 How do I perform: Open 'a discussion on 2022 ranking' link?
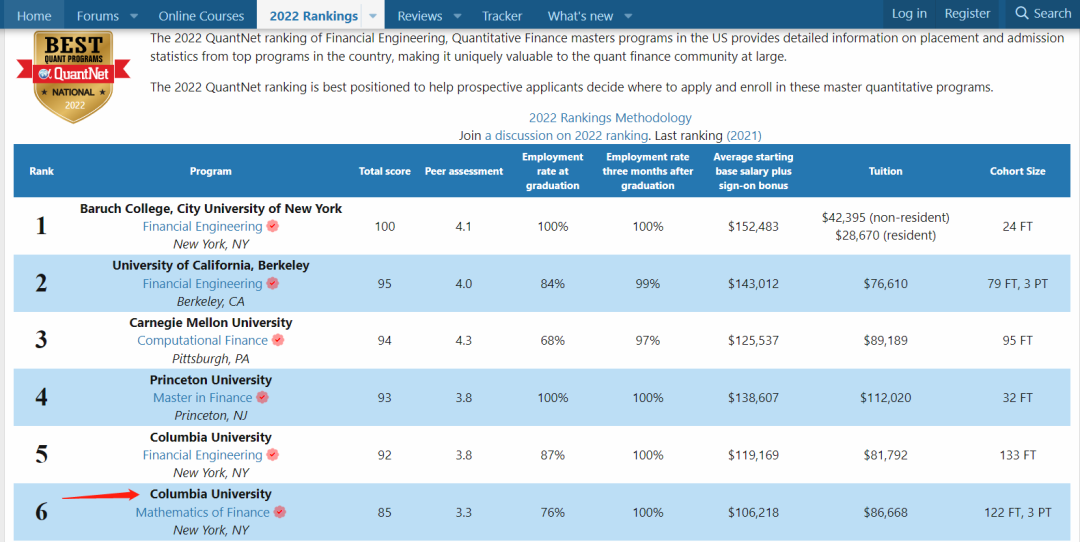pos(566,135)
